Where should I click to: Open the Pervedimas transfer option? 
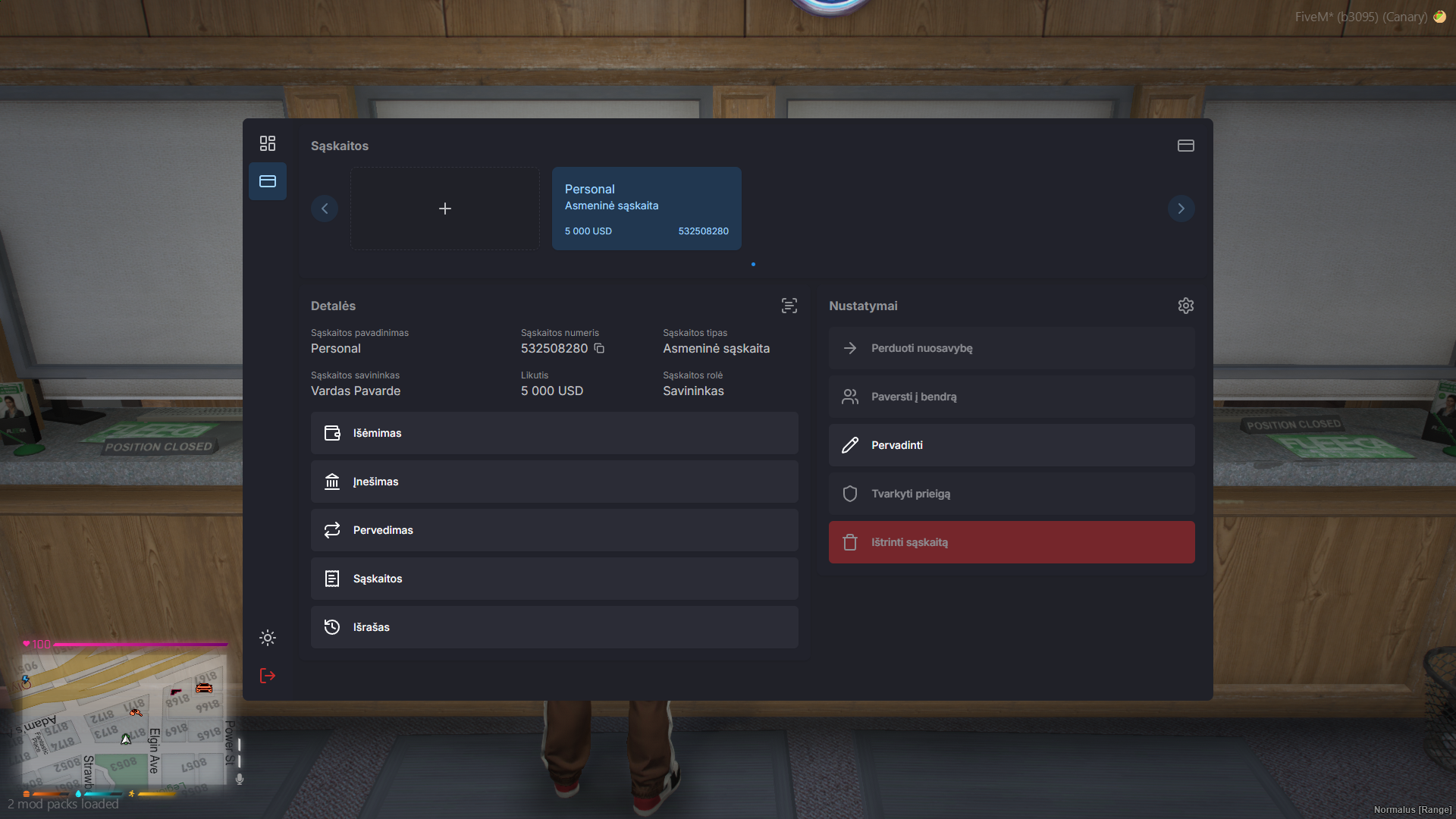[554, 530]
